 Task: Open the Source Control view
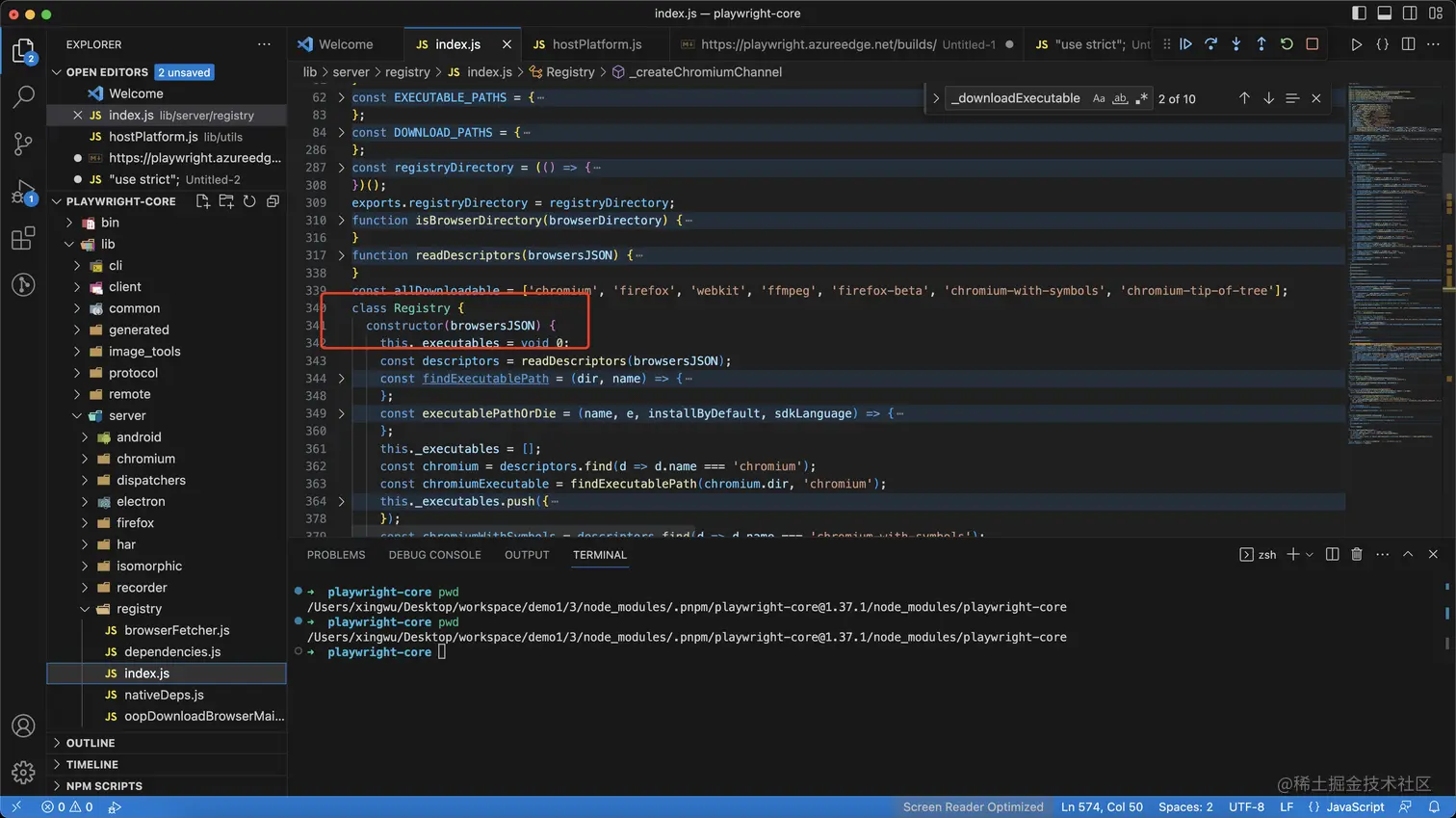pos(23,144)
